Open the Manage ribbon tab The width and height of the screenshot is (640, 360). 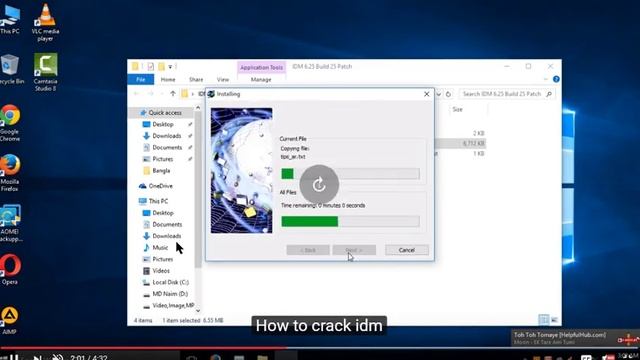click(261, 79)
